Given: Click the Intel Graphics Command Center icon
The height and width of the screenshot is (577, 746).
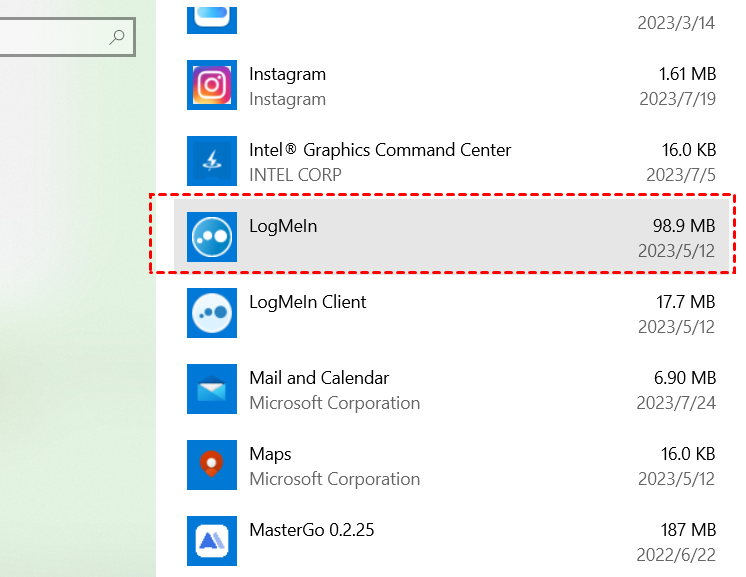Looking at the screenshot, I should point(212,161).
